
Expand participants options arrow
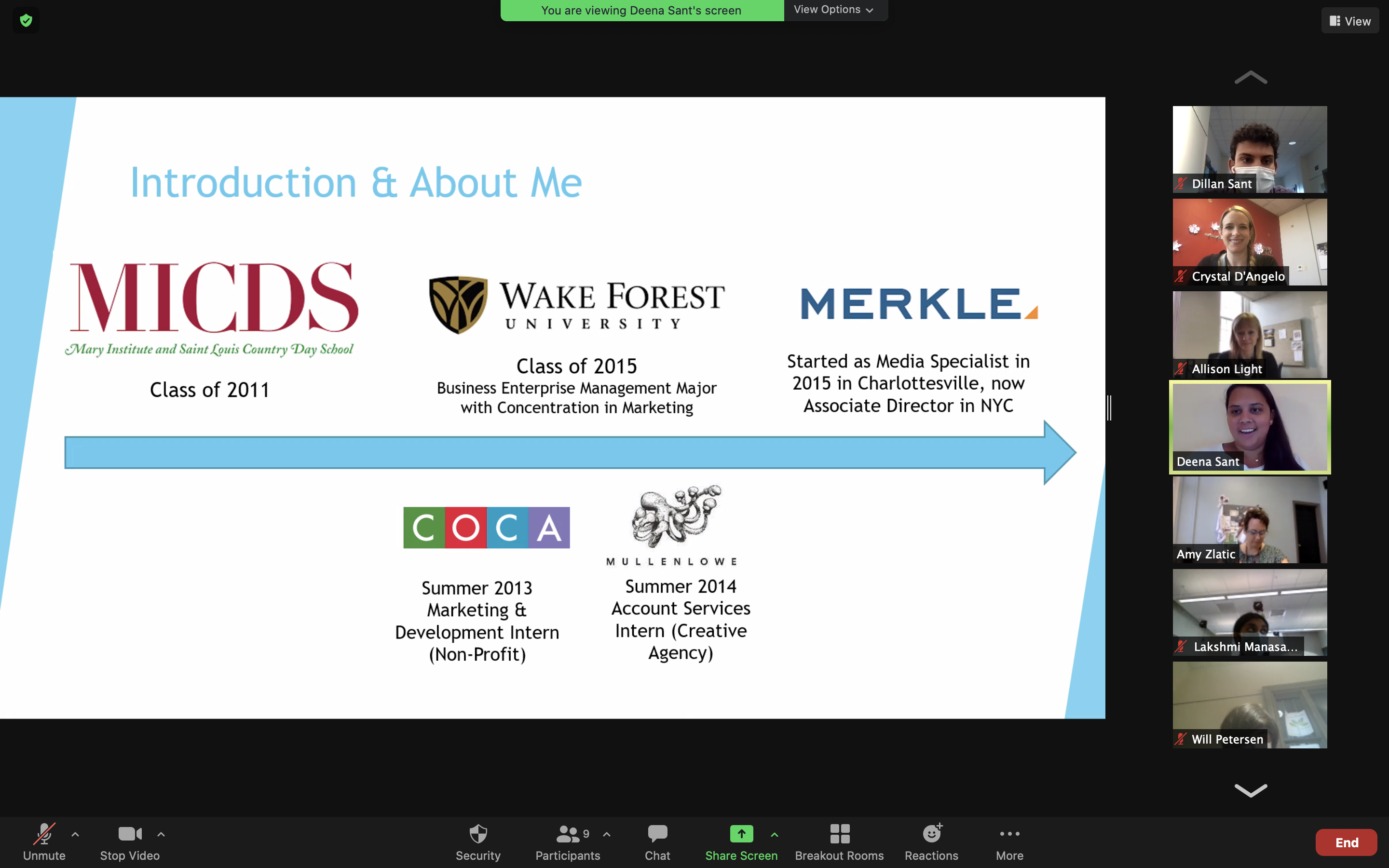click(x=607, y=834)
